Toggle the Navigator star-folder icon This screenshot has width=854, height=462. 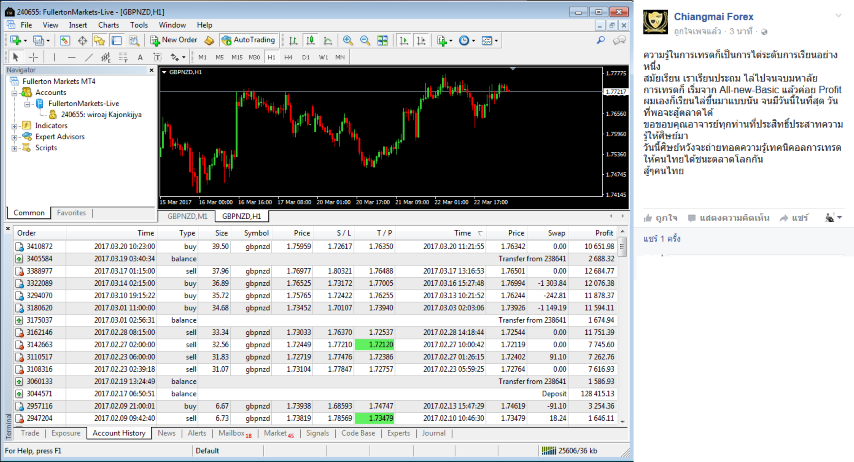(99, 40)
